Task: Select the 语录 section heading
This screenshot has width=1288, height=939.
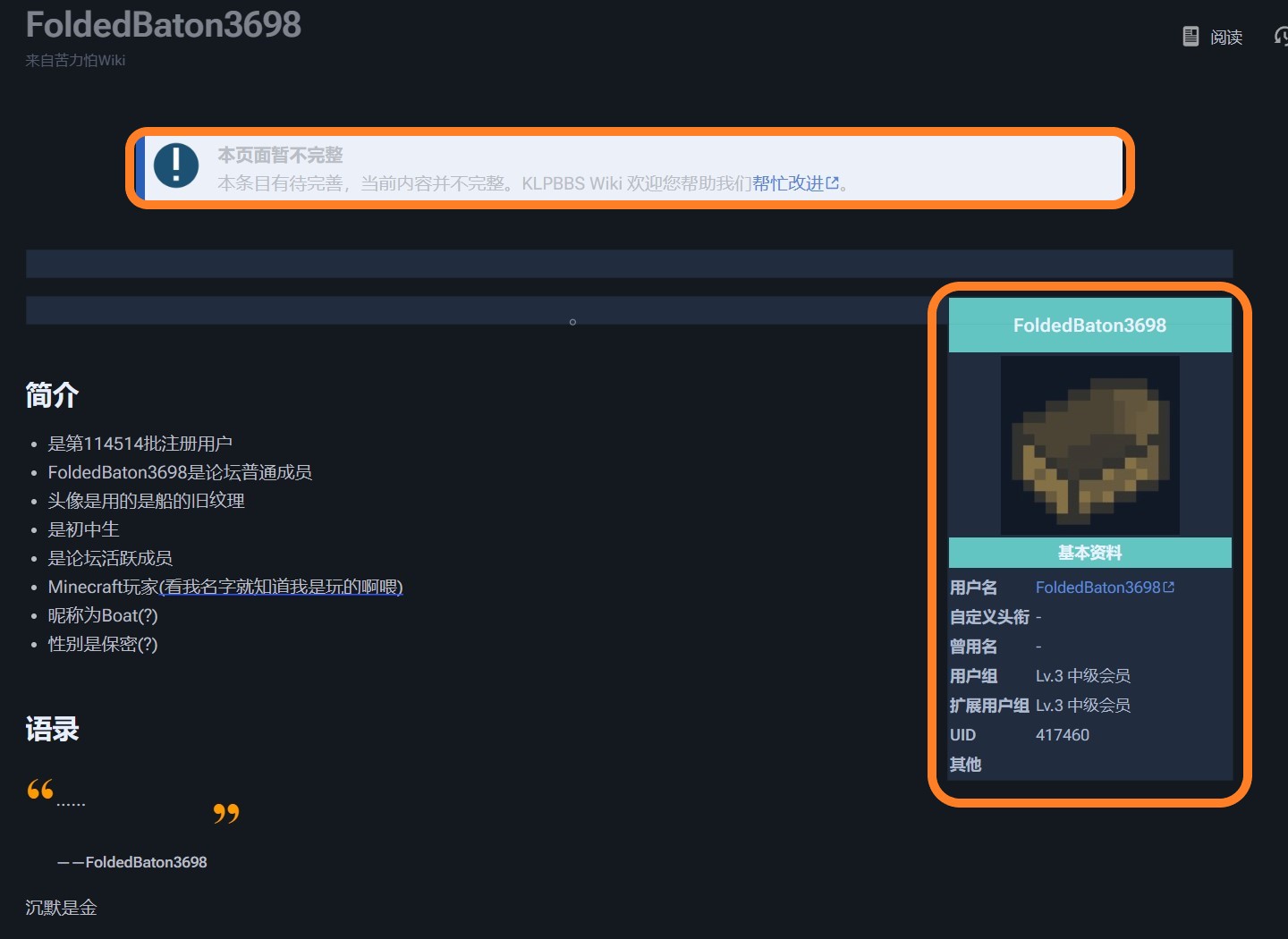Action: pos(52,730)
